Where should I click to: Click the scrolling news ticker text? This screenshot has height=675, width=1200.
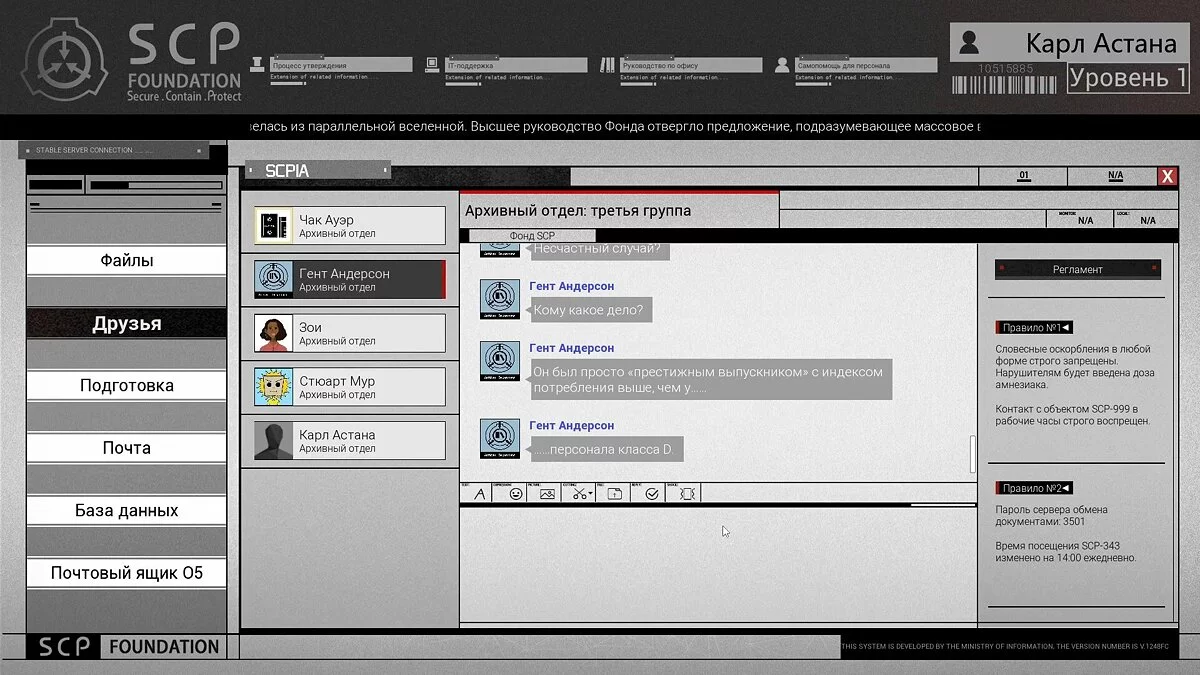[613, 127]
